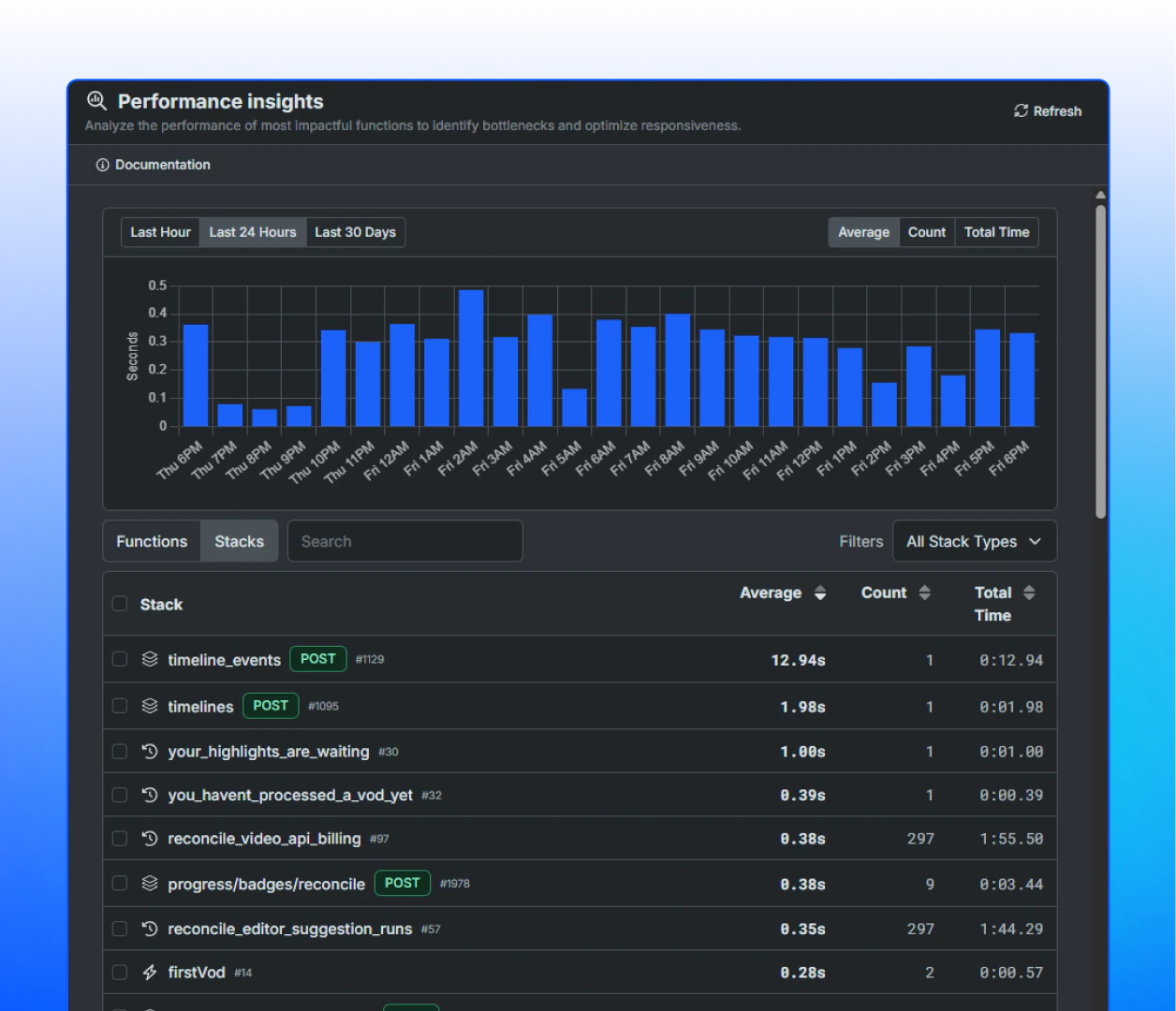The height and width of the screenshot is (1011, 1176).
Task: Sort by Count column arrows
Action: tap(925, 593)
